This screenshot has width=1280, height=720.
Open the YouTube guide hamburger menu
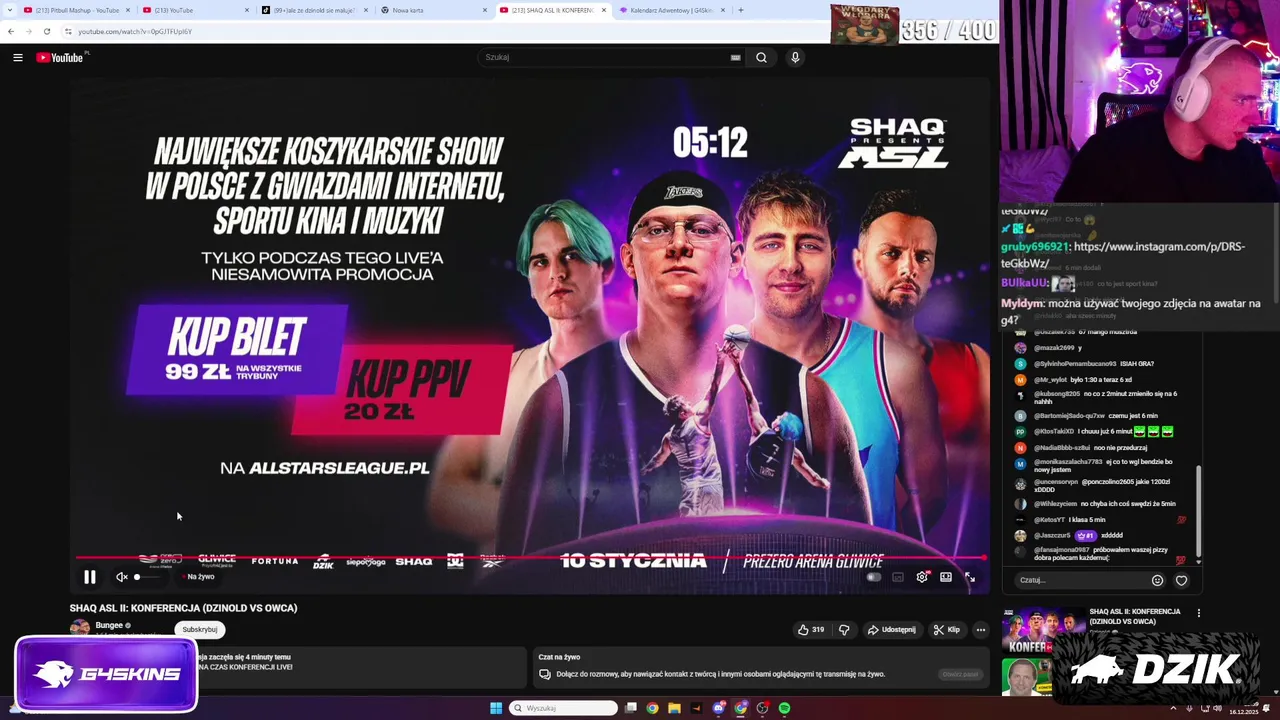(x=18, y=58)
